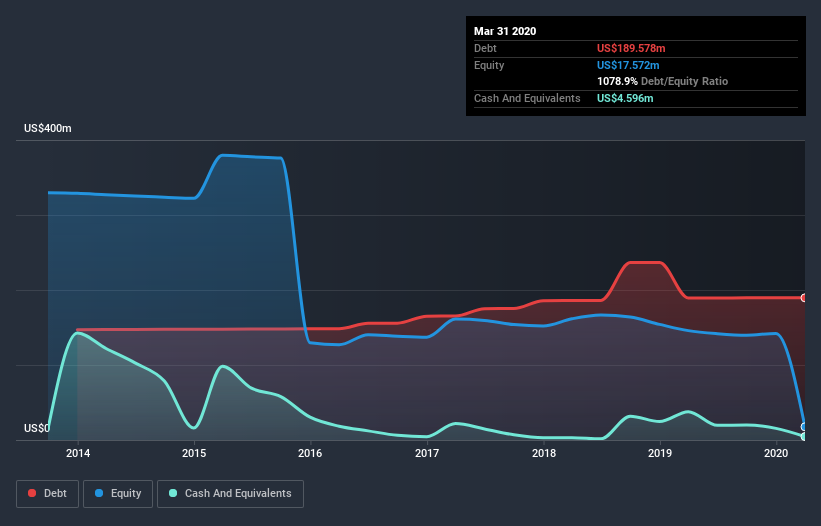Select the teal Cash endpoint marker
This screenshot has height=526, width=821.
pyautogui.click(x=804, y=436)
